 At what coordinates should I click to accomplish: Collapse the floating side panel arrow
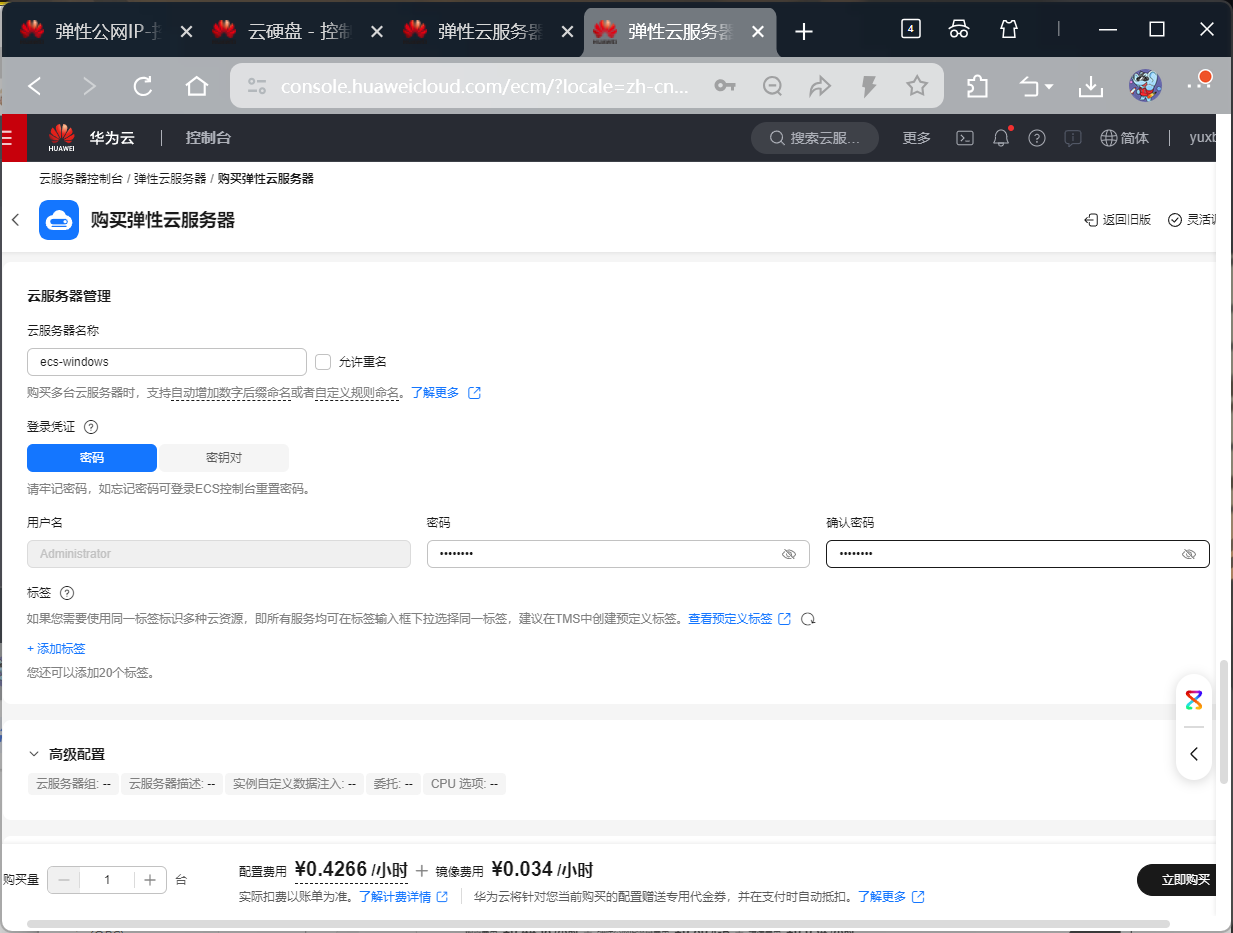[x=1194, y=754]
